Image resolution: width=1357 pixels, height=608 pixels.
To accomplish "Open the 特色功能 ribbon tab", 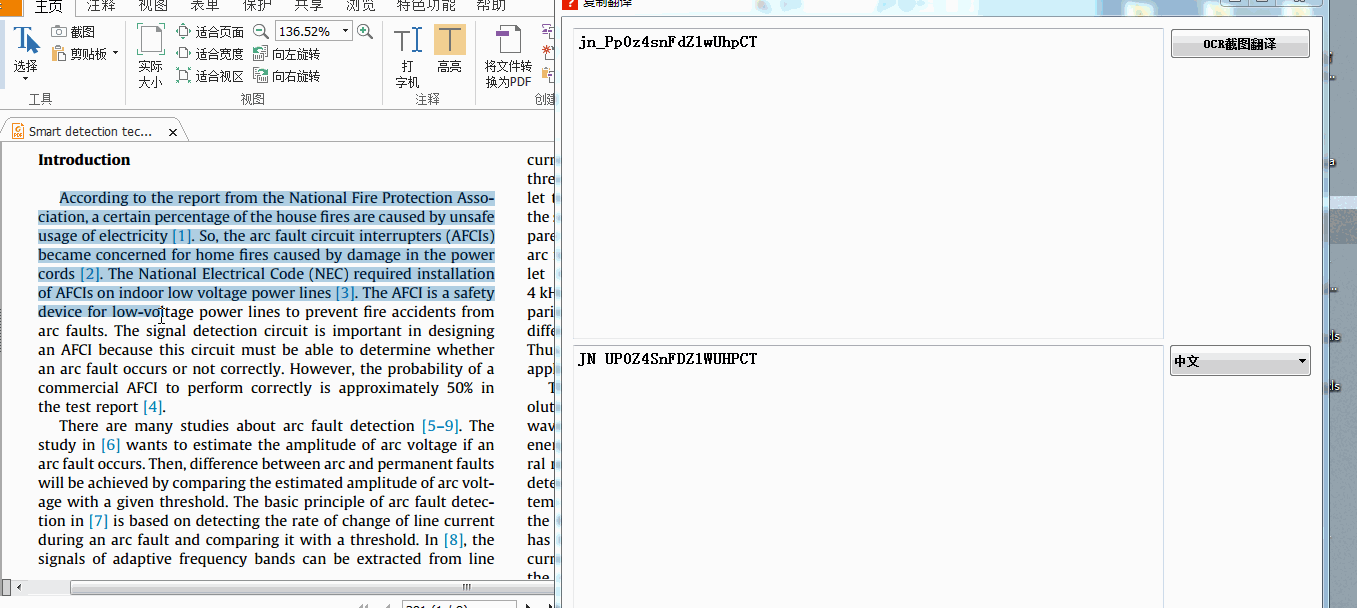I will [x=426, y=6].
